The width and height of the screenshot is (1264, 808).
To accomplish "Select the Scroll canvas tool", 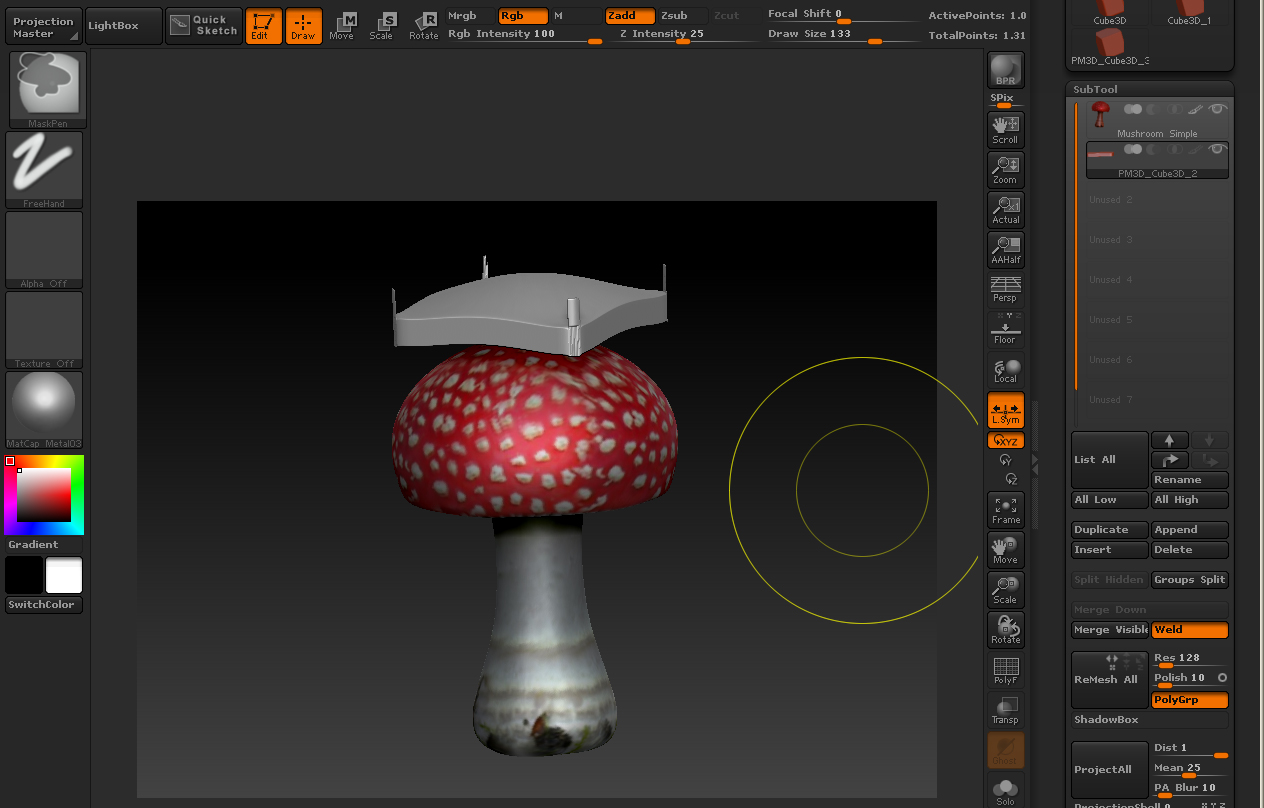I will (1006, 130).
